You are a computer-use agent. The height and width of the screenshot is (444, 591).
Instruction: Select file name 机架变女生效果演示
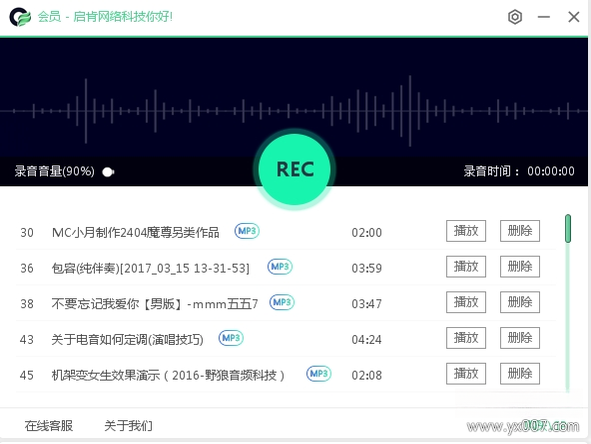pos(168,375)
